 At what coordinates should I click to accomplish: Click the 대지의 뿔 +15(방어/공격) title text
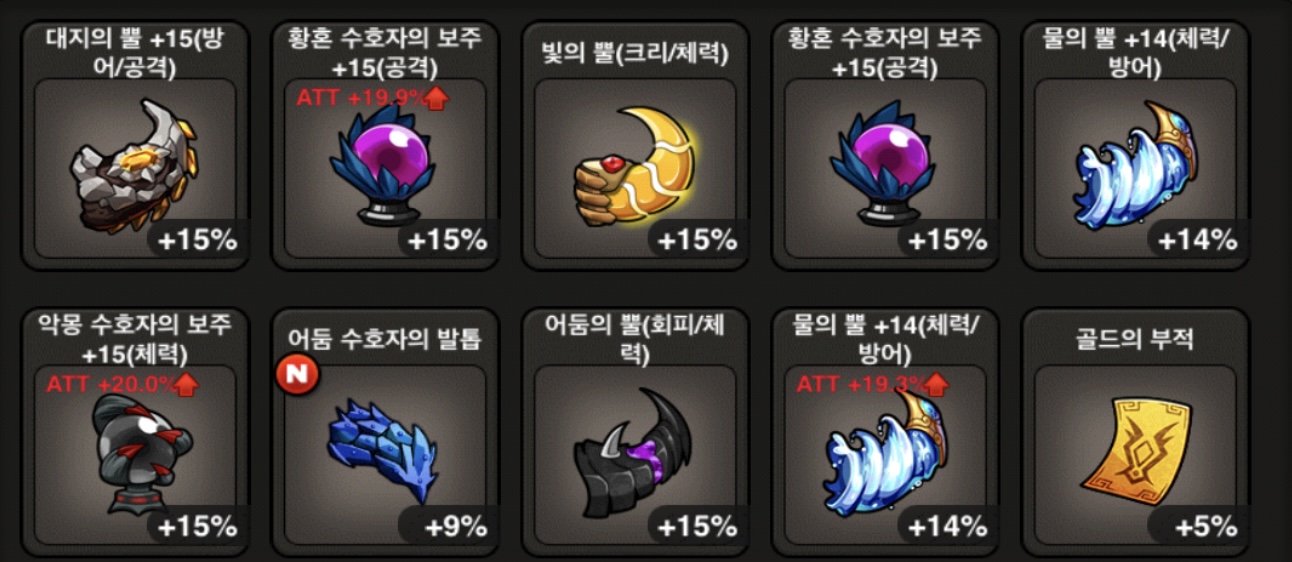135,54
